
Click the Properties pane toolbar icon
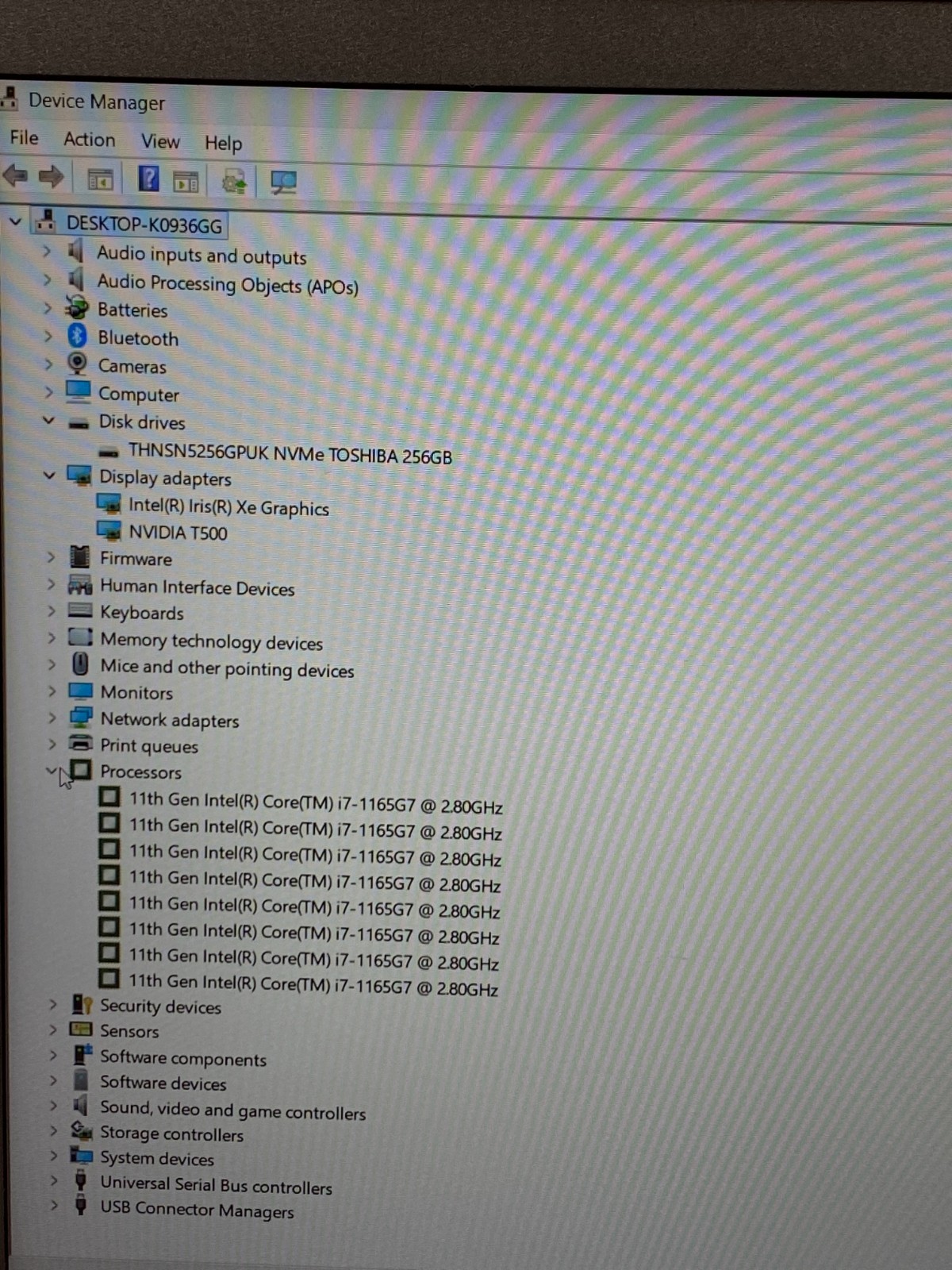(186, 182)
